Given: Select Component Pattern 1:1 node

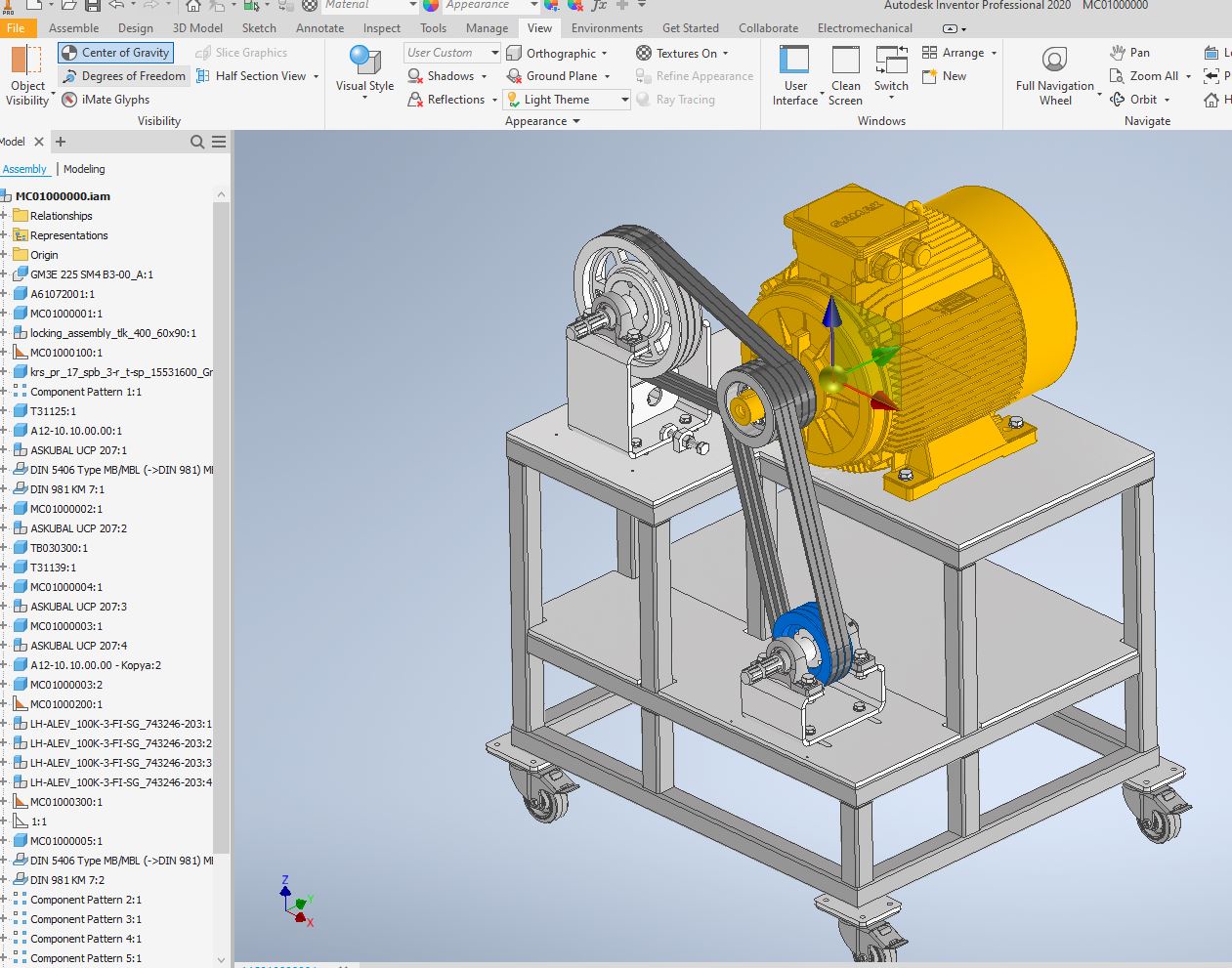Looking at the screenshot, I should pyautogui.click(x=86, y=392).
